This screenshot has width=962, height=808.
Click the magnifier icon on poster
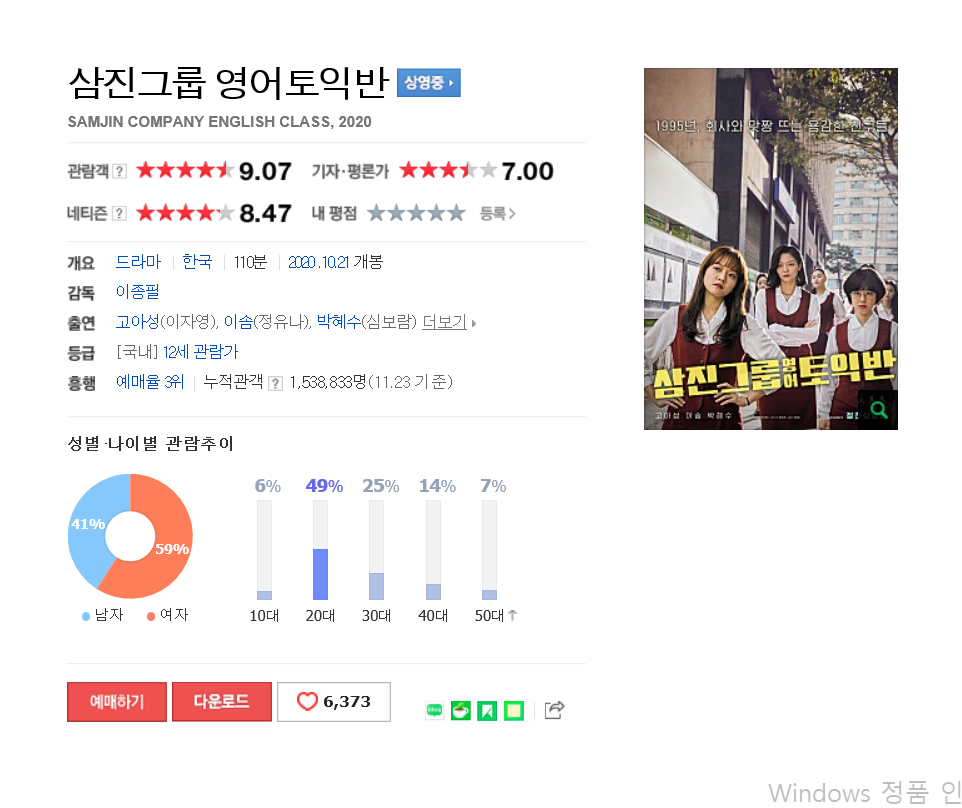coord(878,409)
